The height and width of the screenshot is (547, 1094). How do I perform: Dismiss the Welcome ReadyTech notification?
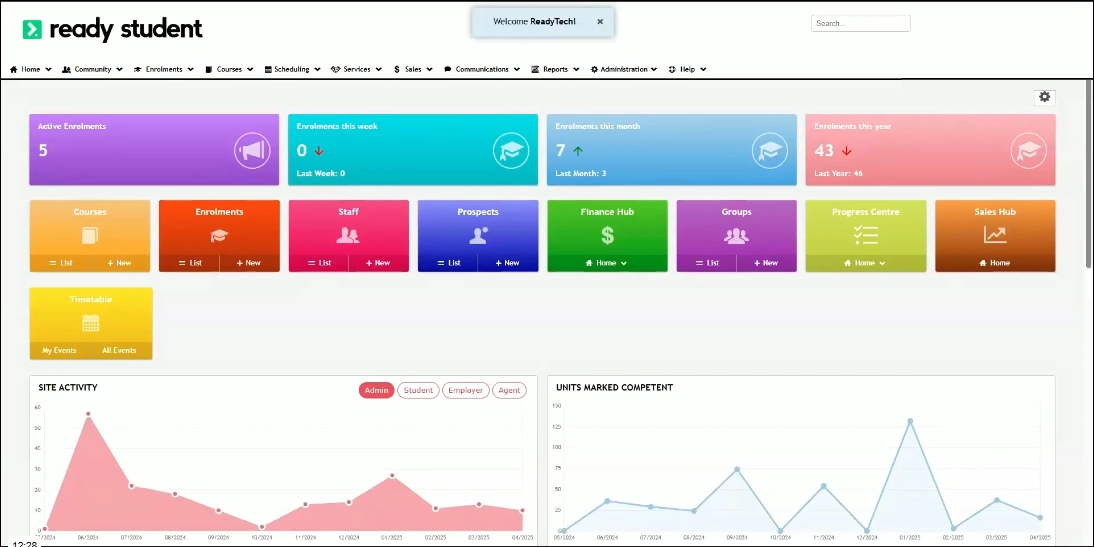[600, 22]
